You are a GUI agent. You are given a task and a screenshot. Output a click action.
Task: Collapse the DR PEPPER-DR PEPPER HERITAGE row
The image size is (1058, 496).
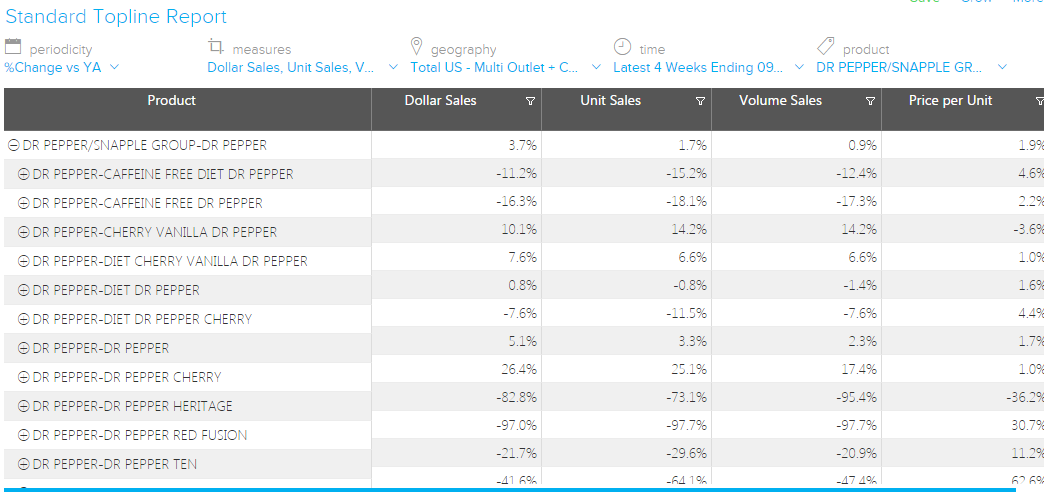click(24, 406)
